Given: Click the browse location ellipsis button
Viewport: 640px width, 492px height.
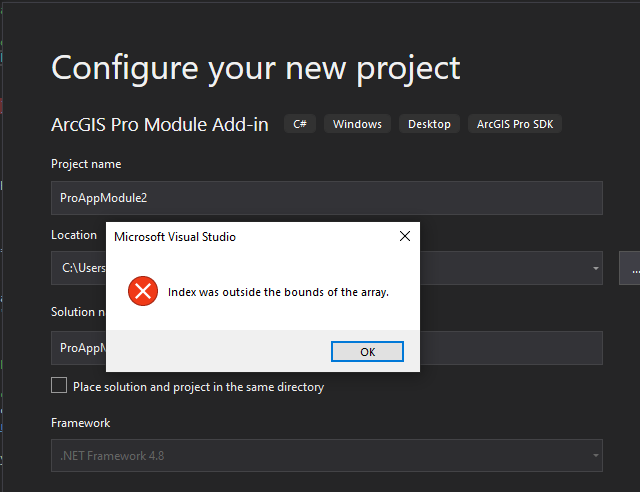Looking at the screenshot, I should pyautogui.click(x=632, y=268).
